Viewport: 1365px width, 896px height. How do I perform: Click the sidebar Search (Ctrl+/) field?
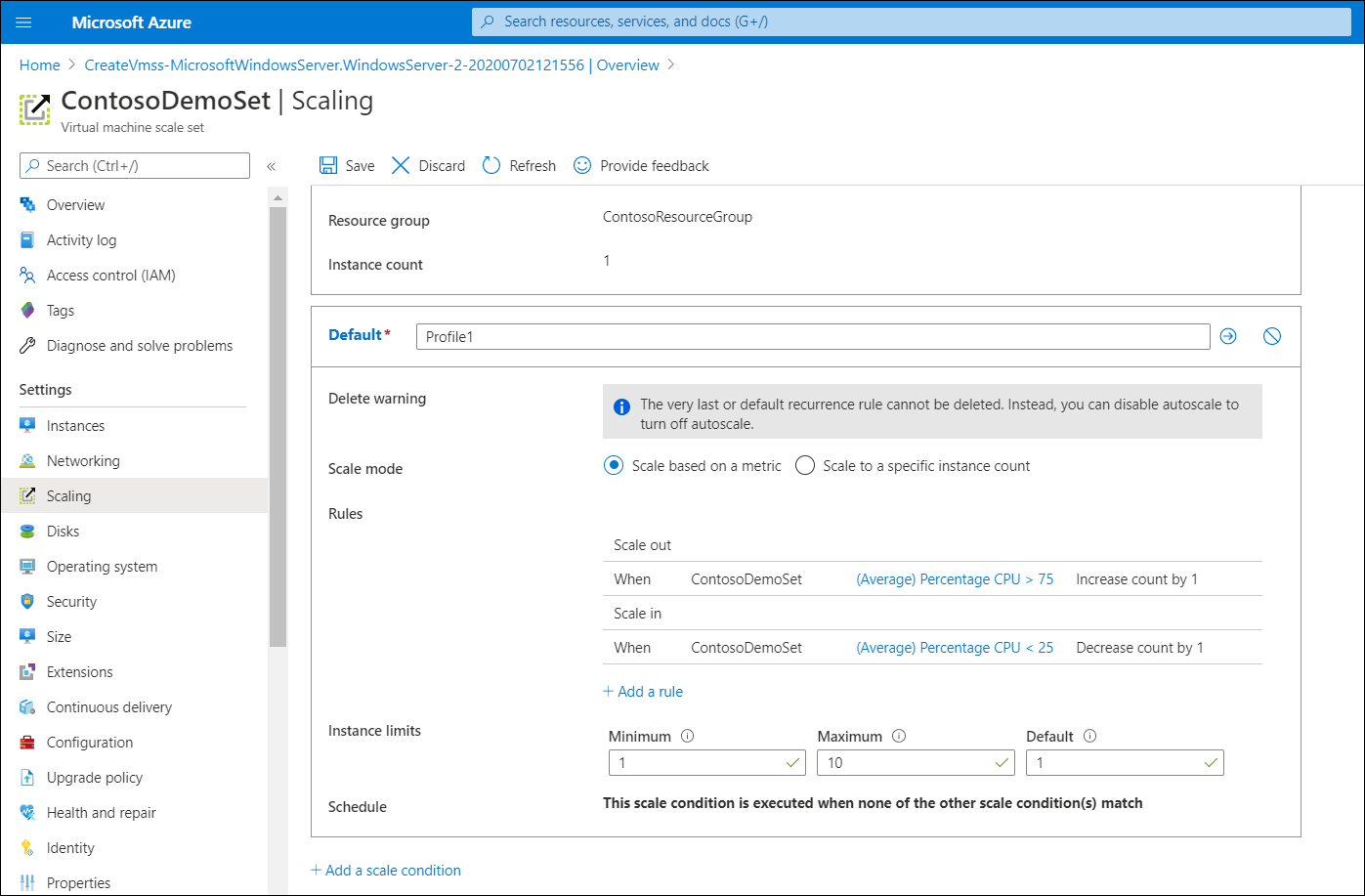coord(135,165)
